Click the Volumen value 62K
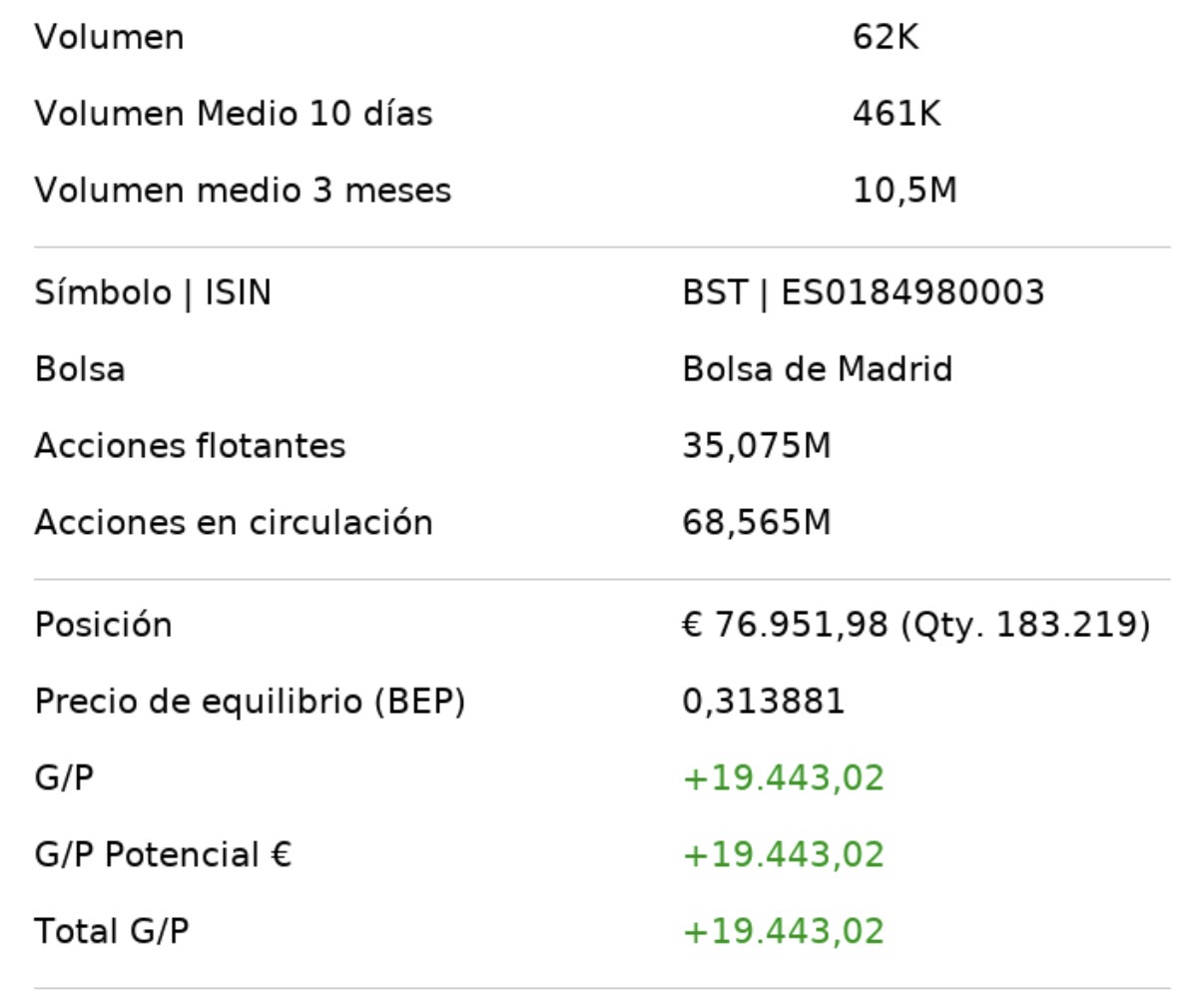Screen dimensions: 1204x1003 886,38
